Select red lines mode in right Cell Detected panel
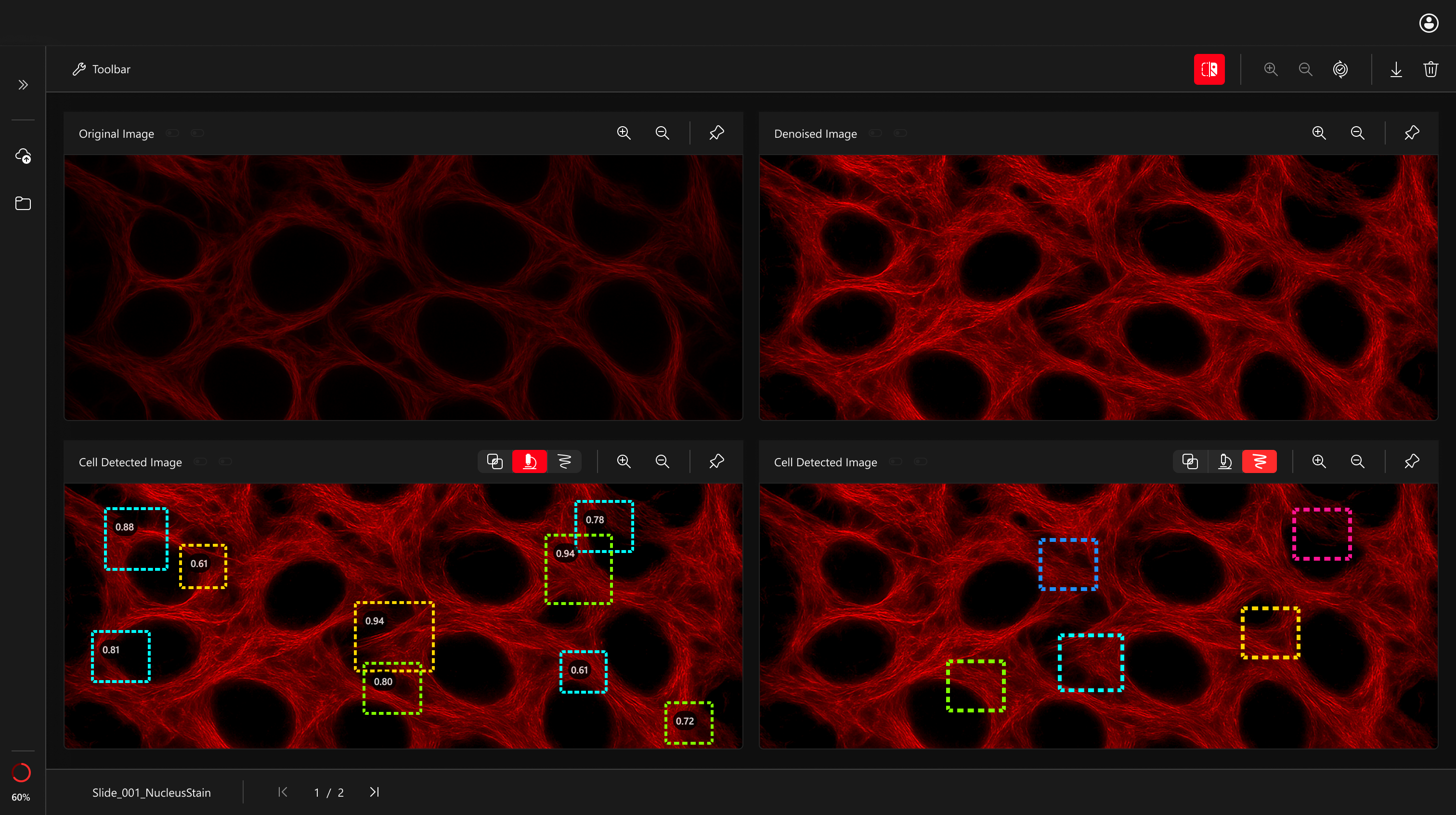The width and height of the screenshot is (1456, 815). tap(1259, 461)
